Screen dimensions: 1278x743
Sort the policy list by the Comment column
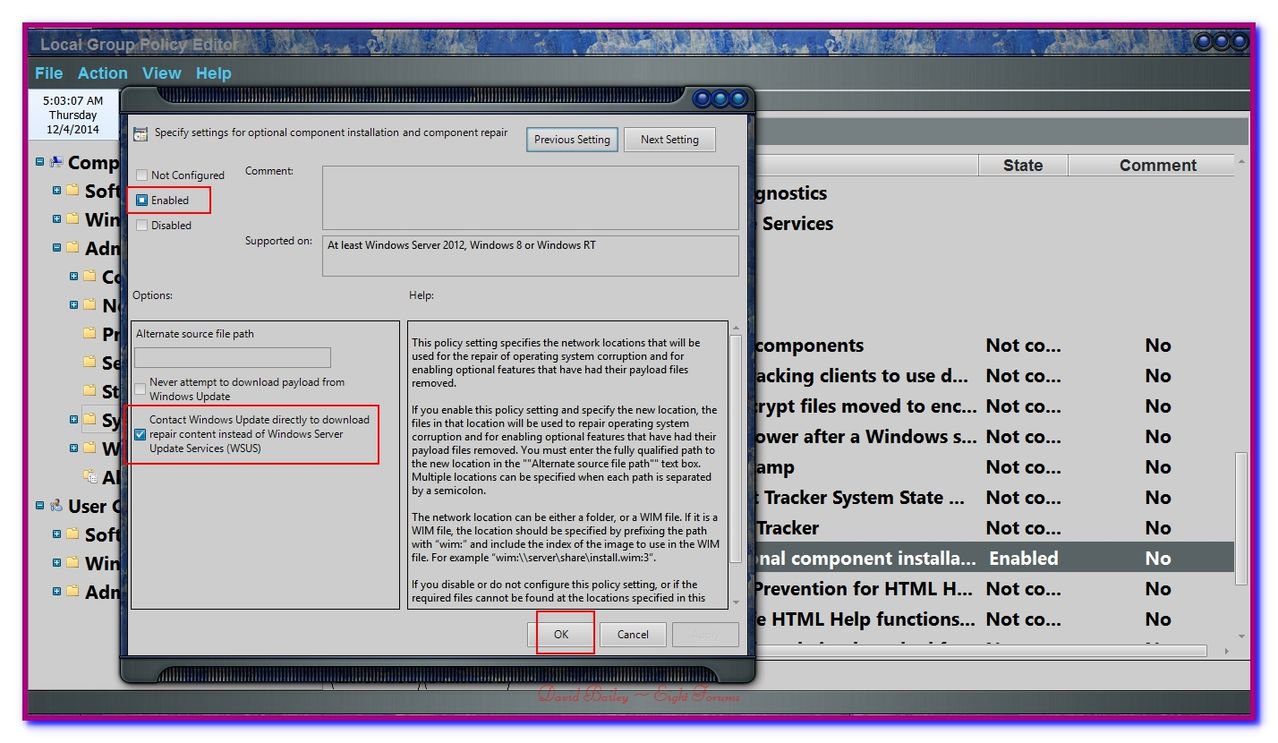click(x=1157, y=166)
